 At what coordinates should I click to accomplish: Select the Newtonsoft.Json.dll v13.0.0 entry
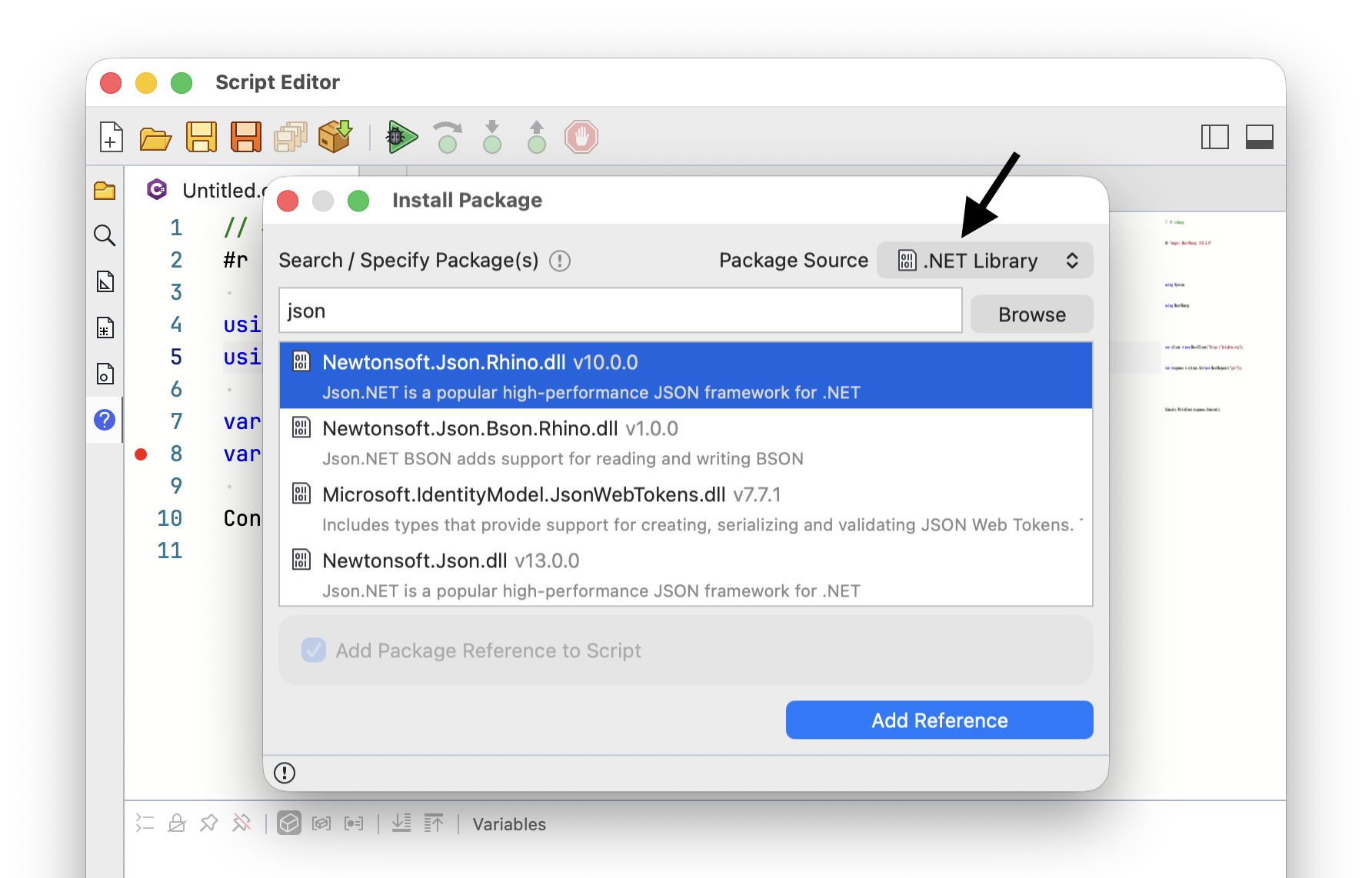coord(686,574)
